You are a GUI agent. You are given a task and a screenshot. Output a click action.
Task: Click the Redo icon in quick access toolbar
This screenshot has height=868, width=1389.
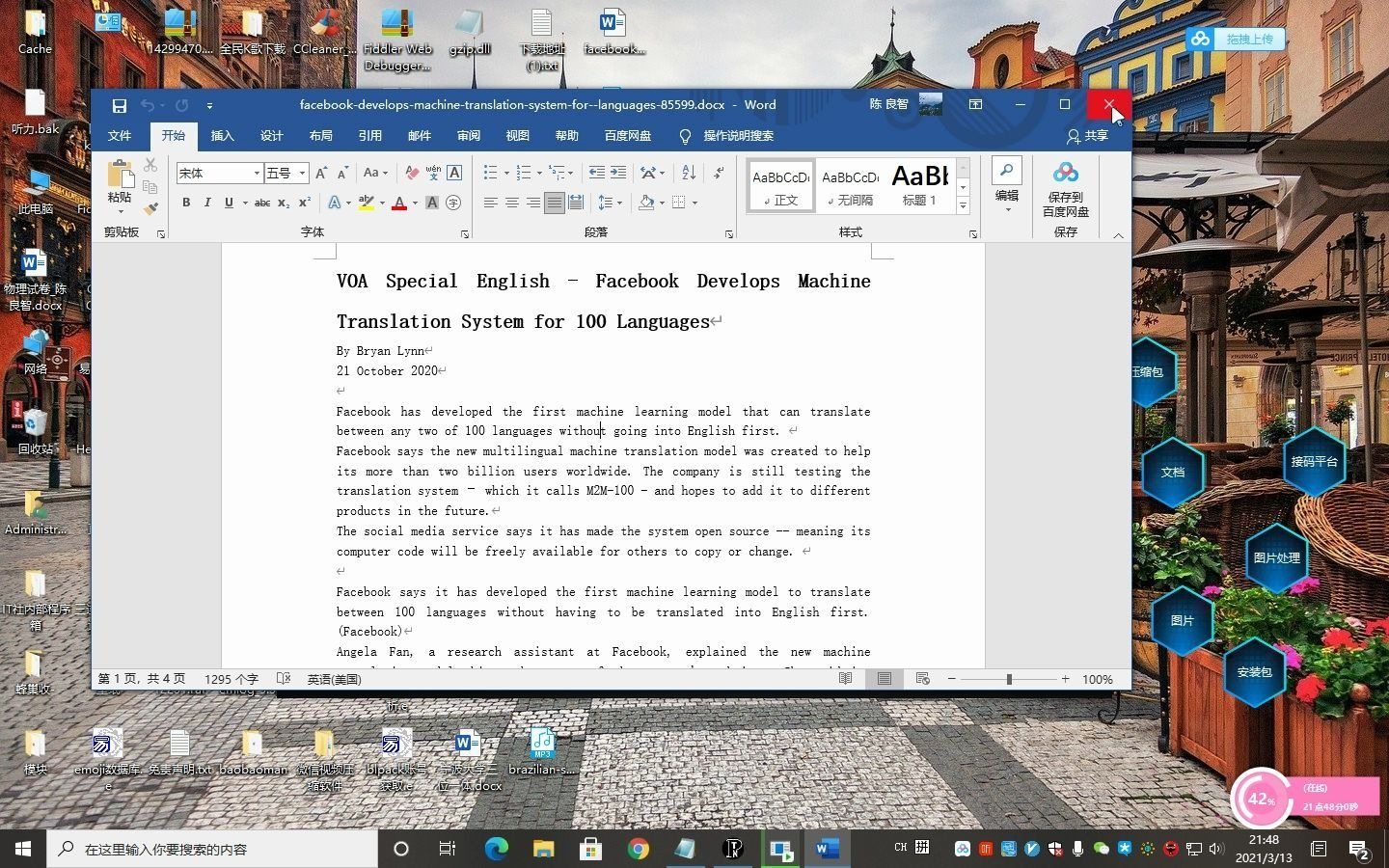coord(181,105)
